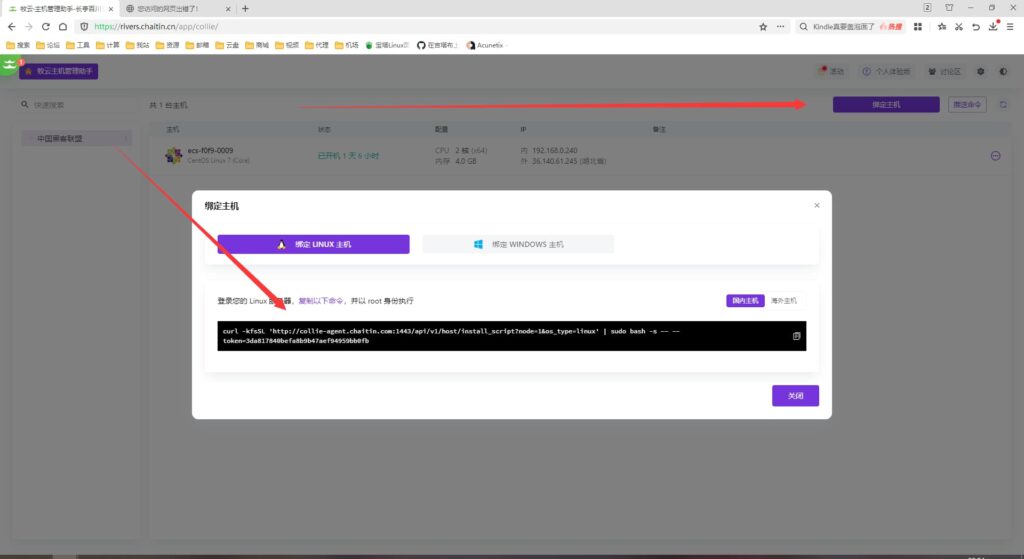
Task: Open the 计算 bookmarks folder
Action: [108, 45]
